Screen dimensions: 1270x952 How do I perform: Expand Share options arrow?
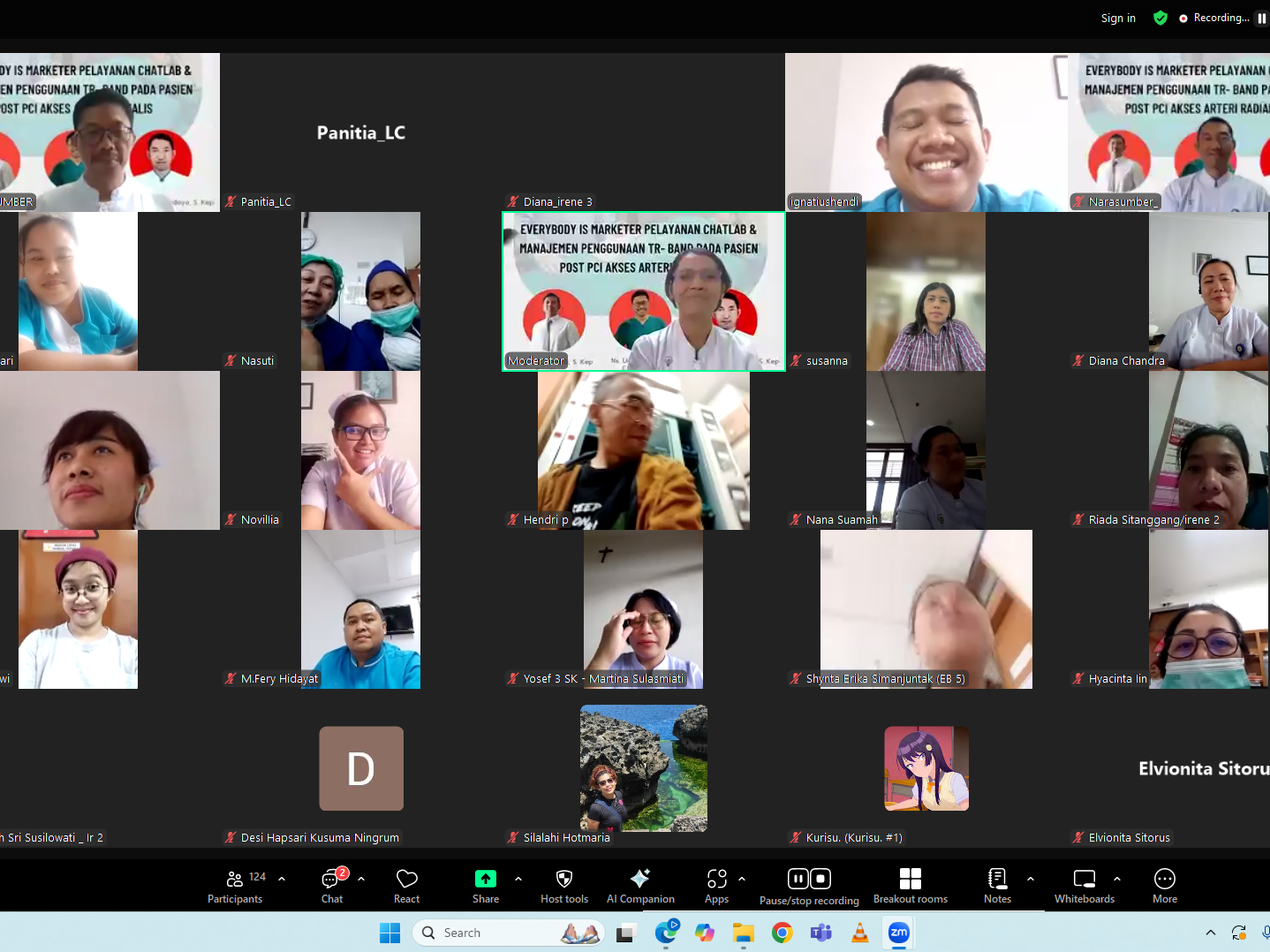(x=518, y=879)
